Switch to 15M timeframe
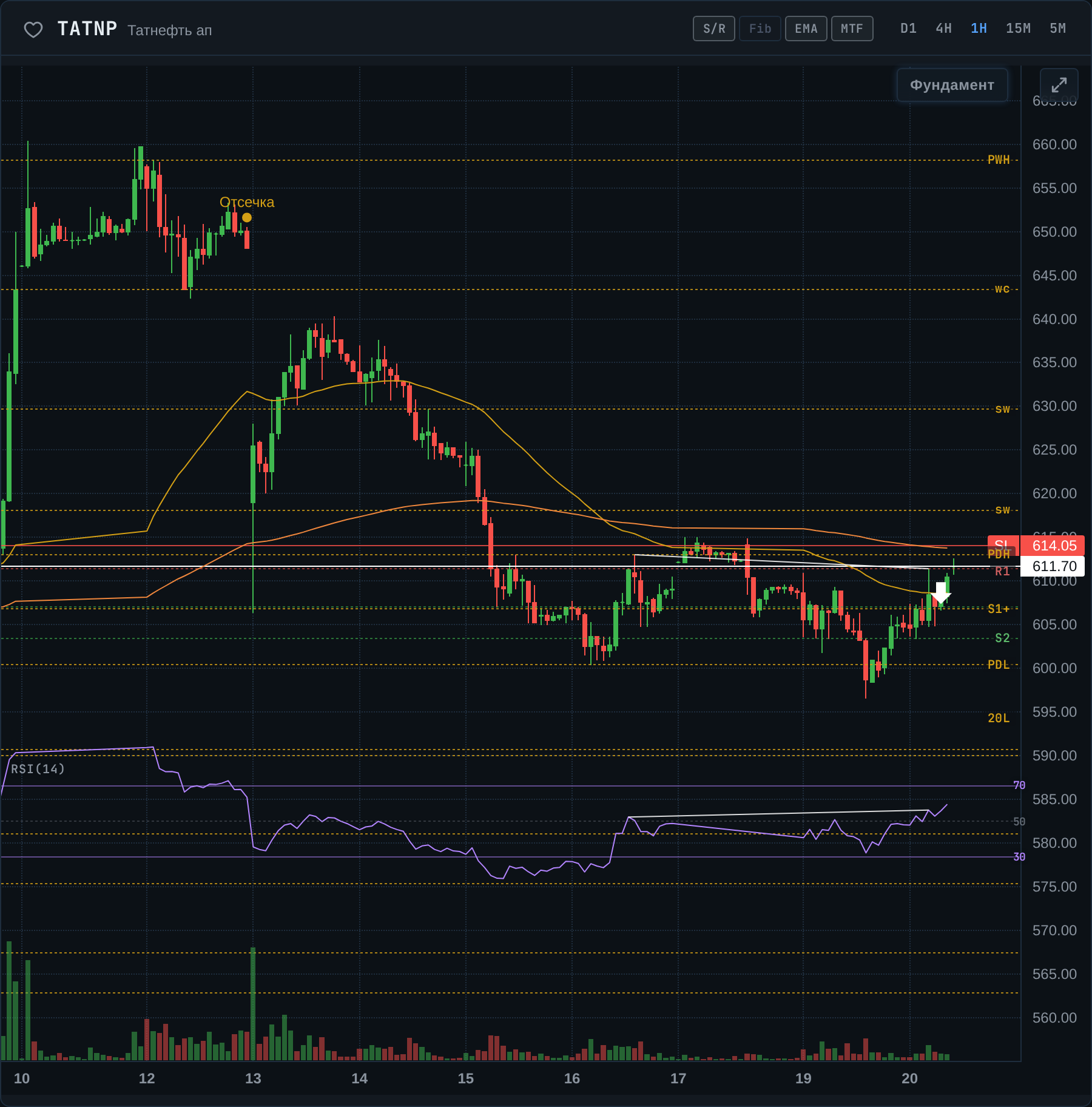The height and width of the screenshot is (1107, 1092). [1018, 29]
